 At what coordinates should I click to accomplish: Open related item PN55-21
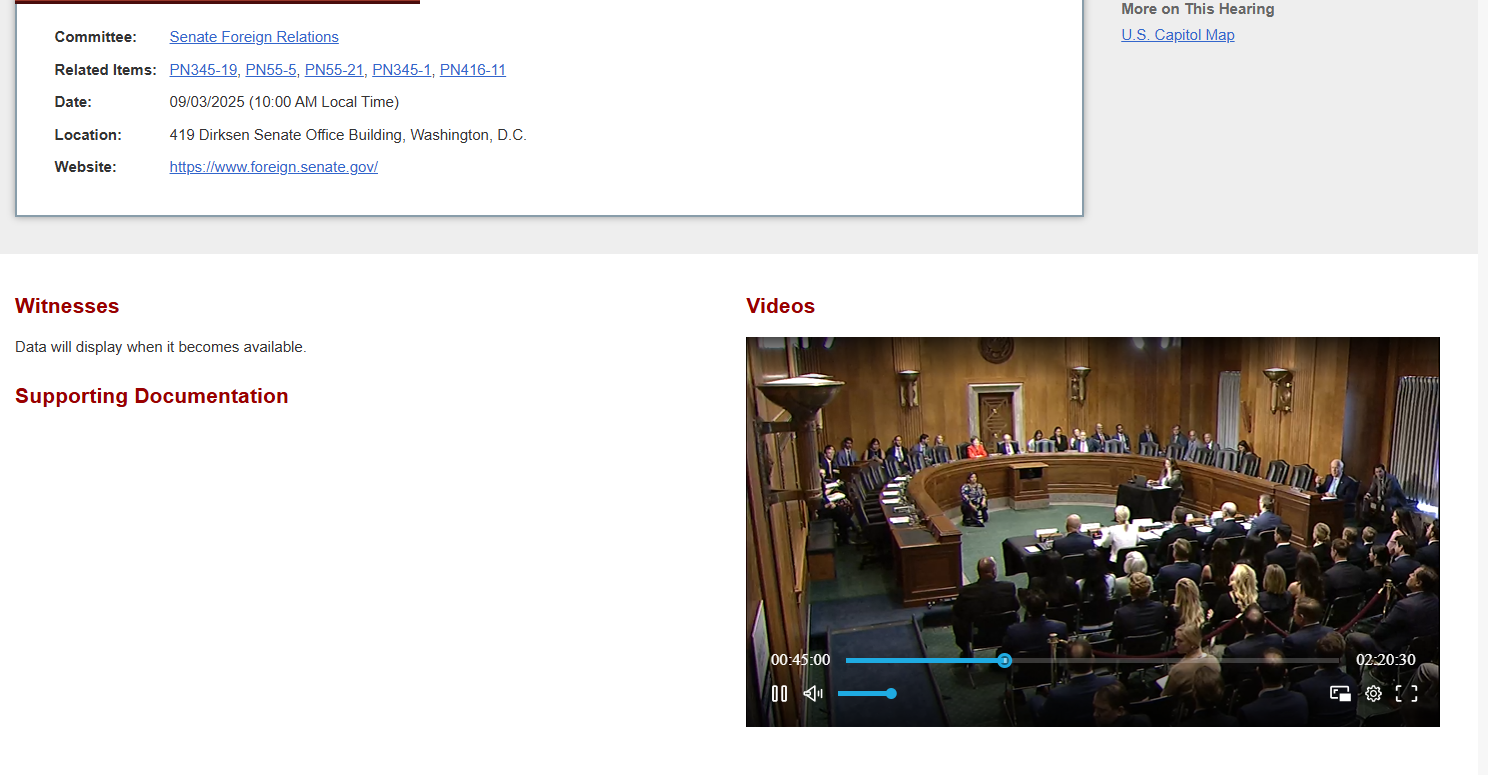(334, 70)
